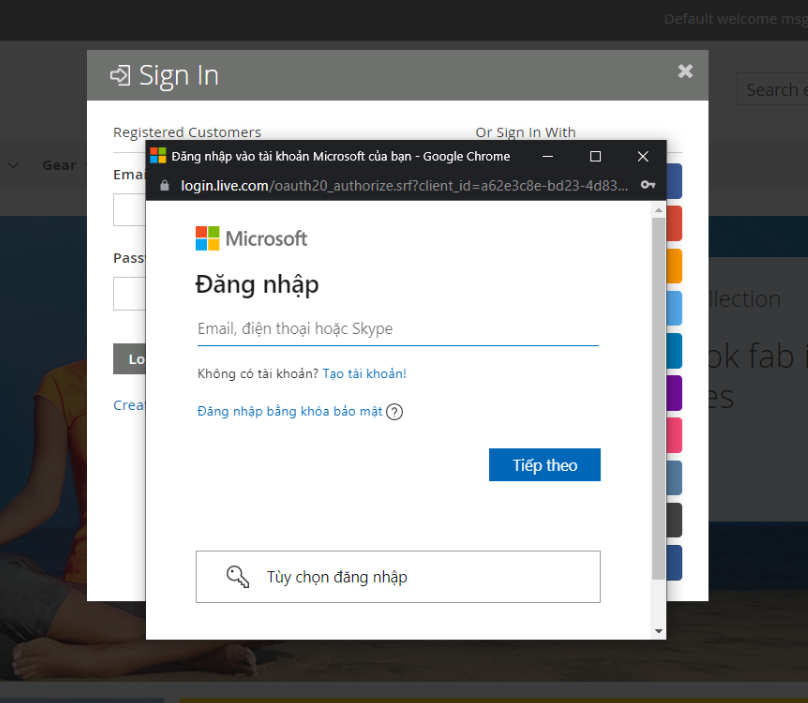
Task: Click the popup's scrollbar up arrow
Action: point(658,209)
